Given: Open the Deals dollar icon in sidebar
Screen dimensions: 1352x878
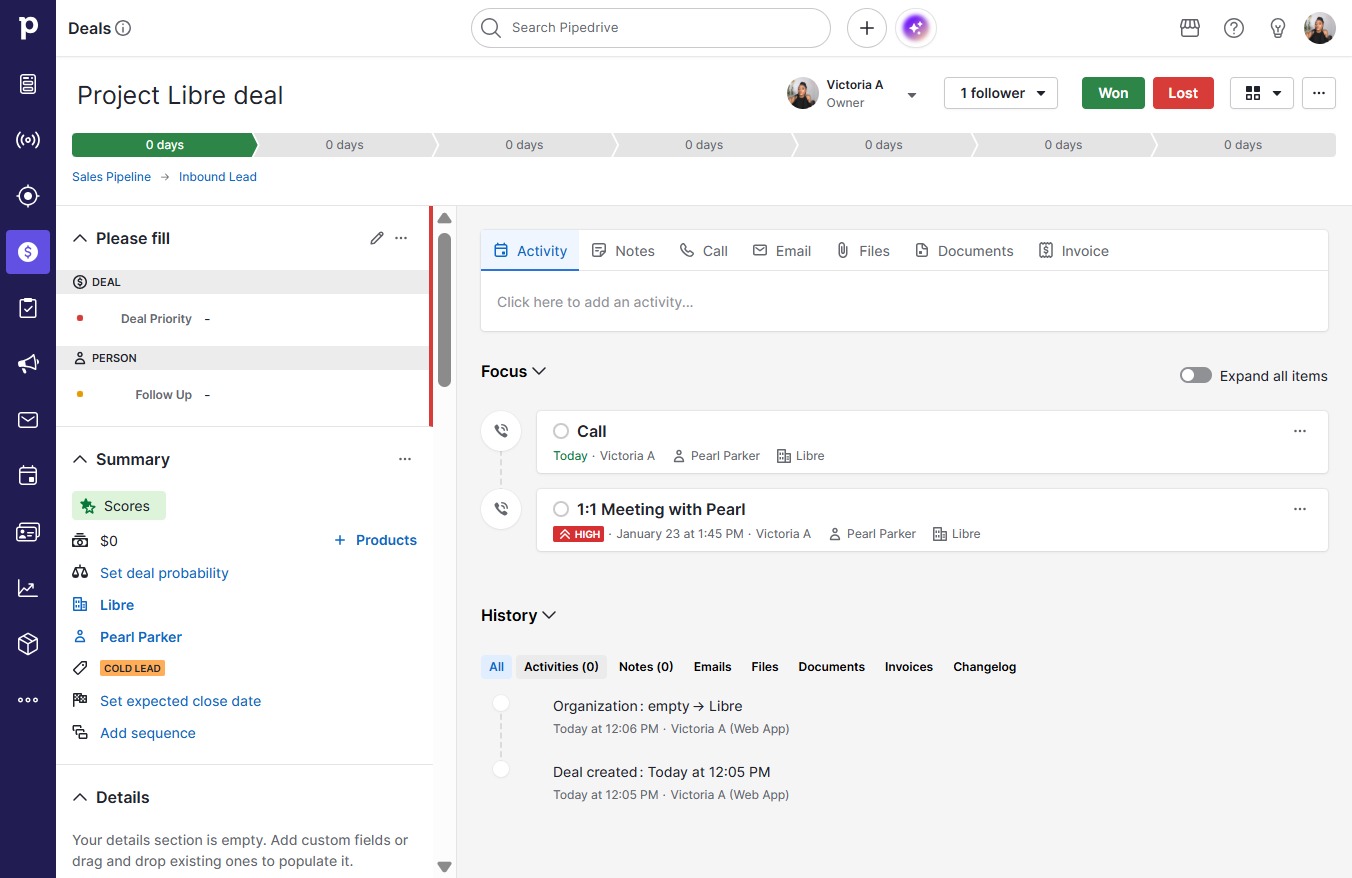Looking at the screenshot, I should pos(28,252).
